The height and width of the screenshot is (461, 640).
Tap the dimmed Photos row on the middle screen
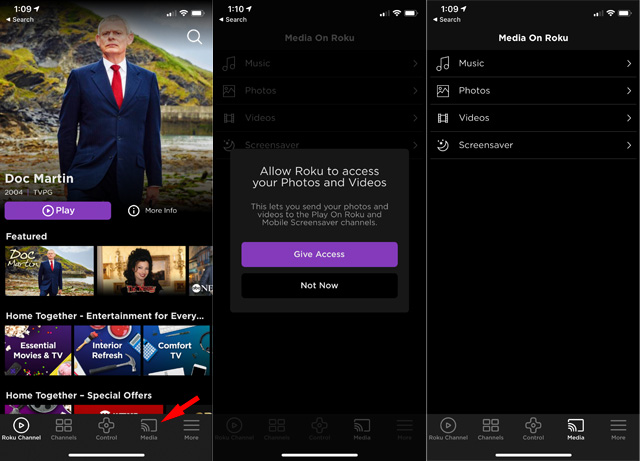click(319, 91)
